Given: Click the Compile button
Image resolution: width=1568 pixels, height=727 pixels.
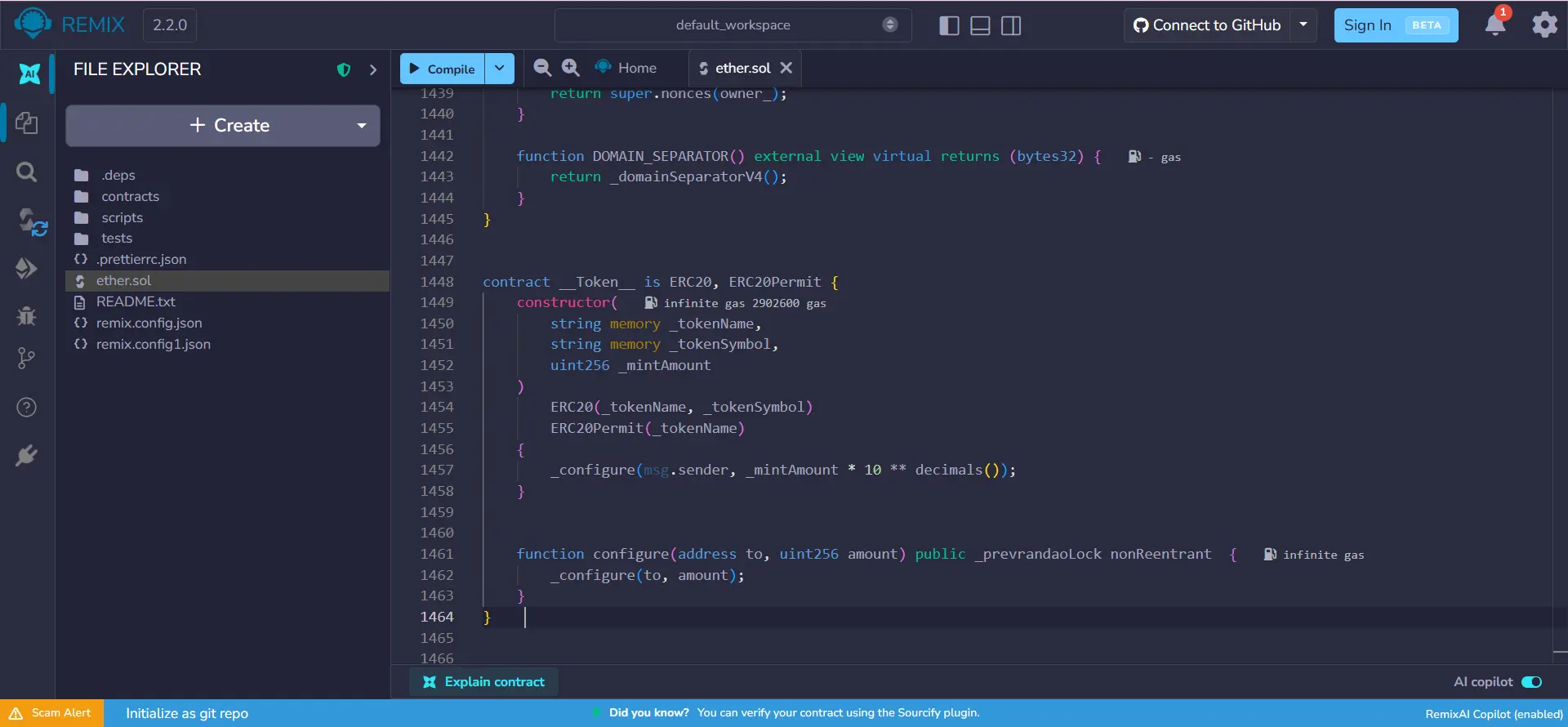Looking at the screenshot, I should tap(443, 69).
